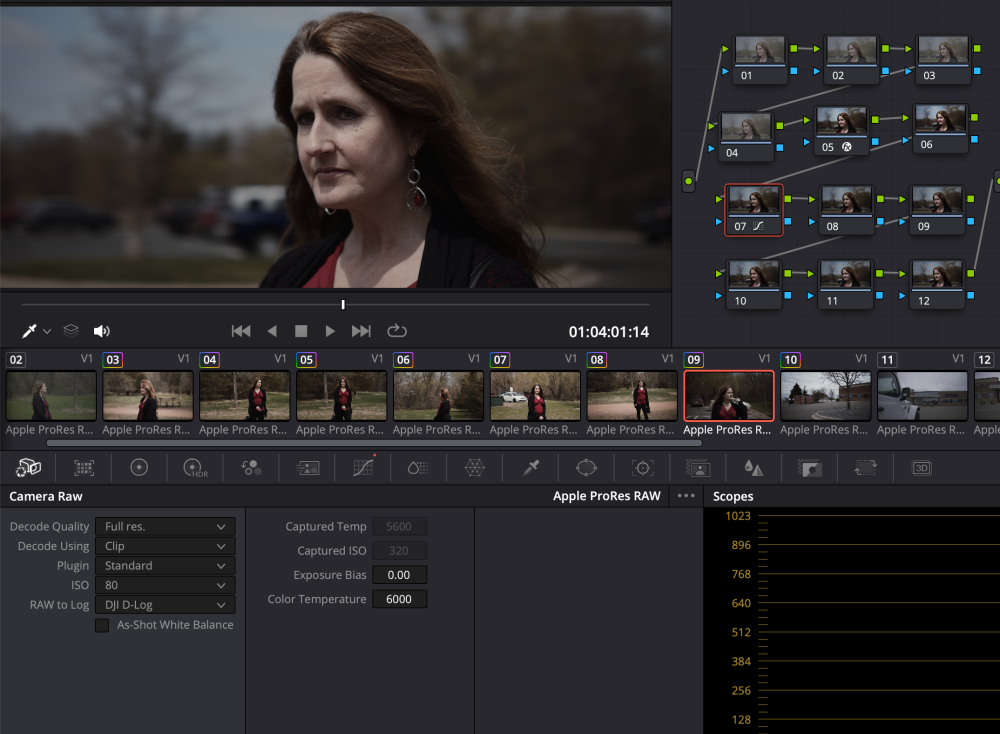Viewport: 1000px width, 734px height.
Task: Open the Curves palette
Action: click(x=363, y=467)
